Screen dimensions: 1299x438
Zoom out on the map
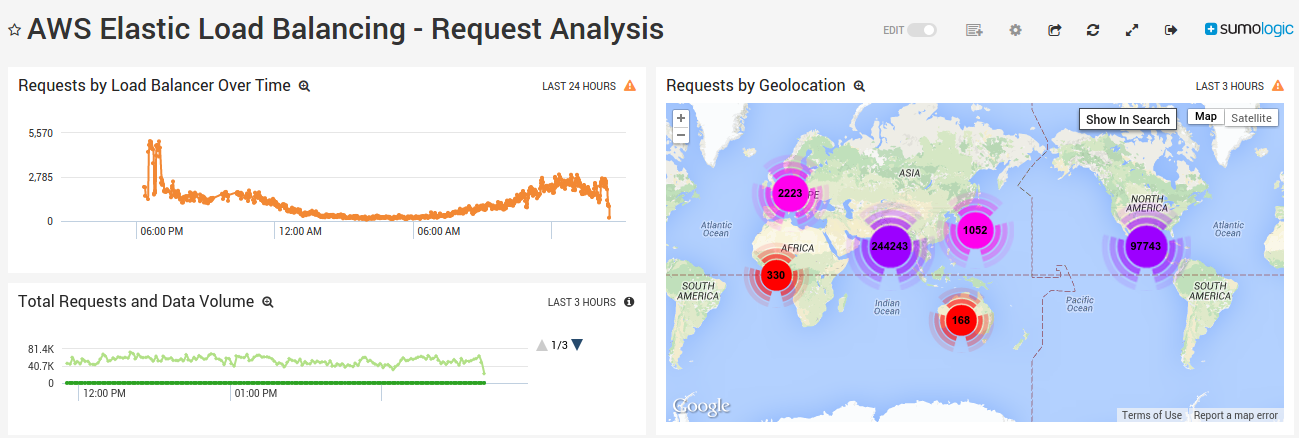[681, 134]
